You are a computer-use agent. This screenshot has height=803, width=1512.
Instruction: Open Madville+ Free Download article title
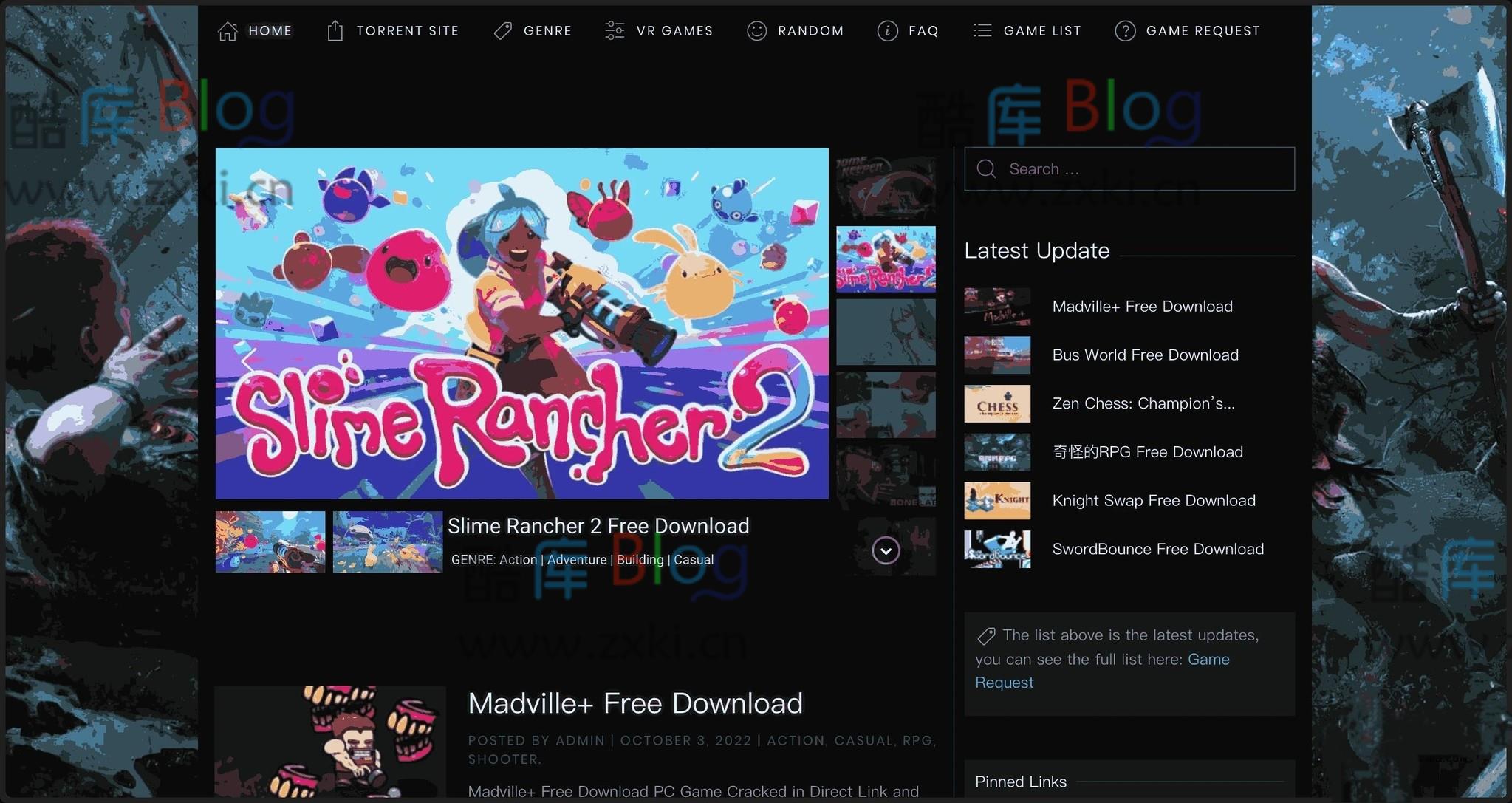635,703
